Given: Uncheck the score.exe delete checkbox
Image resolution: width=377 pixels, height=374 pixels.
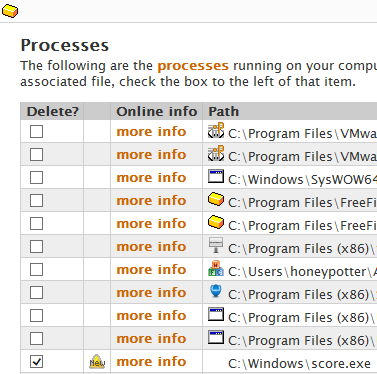Looking at the screenshot, I should 36,362.
